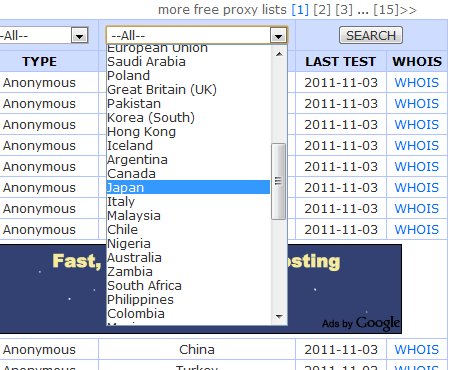Click the LAST TEST column header
This screenshot has height=370, width=460.
[341, 62]
